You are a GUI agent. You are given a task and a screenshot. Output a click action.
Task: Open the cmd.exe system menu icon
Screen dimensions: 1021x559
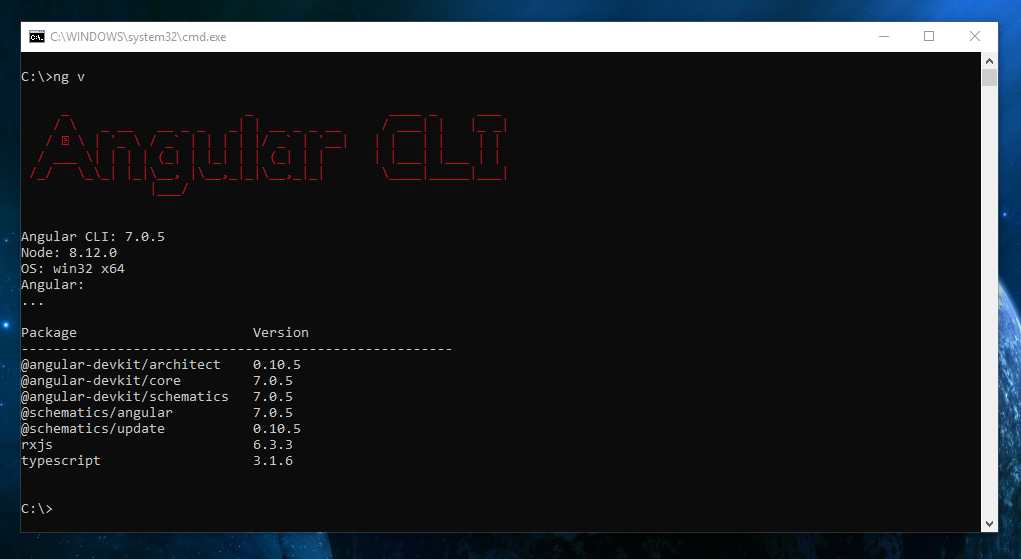[36, 36]
